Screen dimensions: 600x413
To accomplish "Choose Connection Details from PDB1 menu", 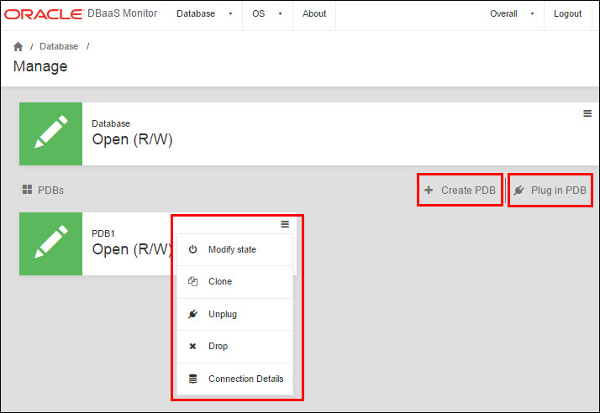I will click(x=235, y=379).
